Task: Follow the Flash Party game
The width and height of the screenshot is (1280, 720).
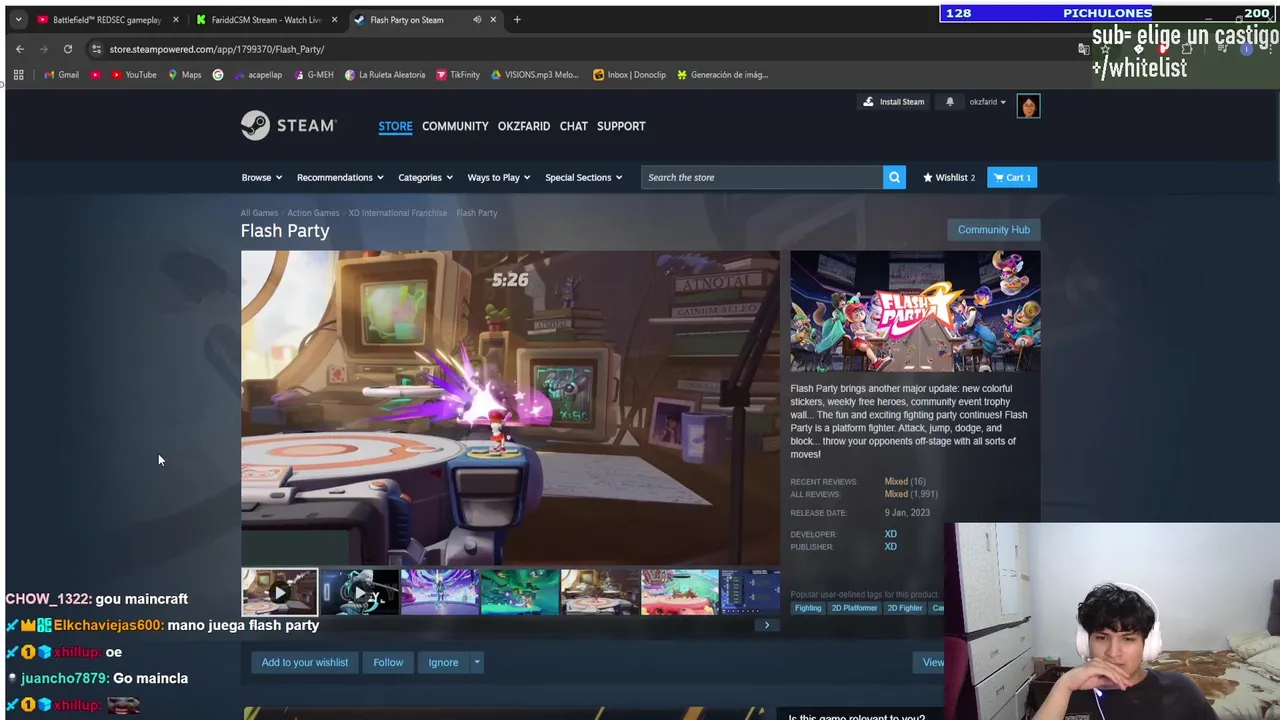Action: click(388, 662)
